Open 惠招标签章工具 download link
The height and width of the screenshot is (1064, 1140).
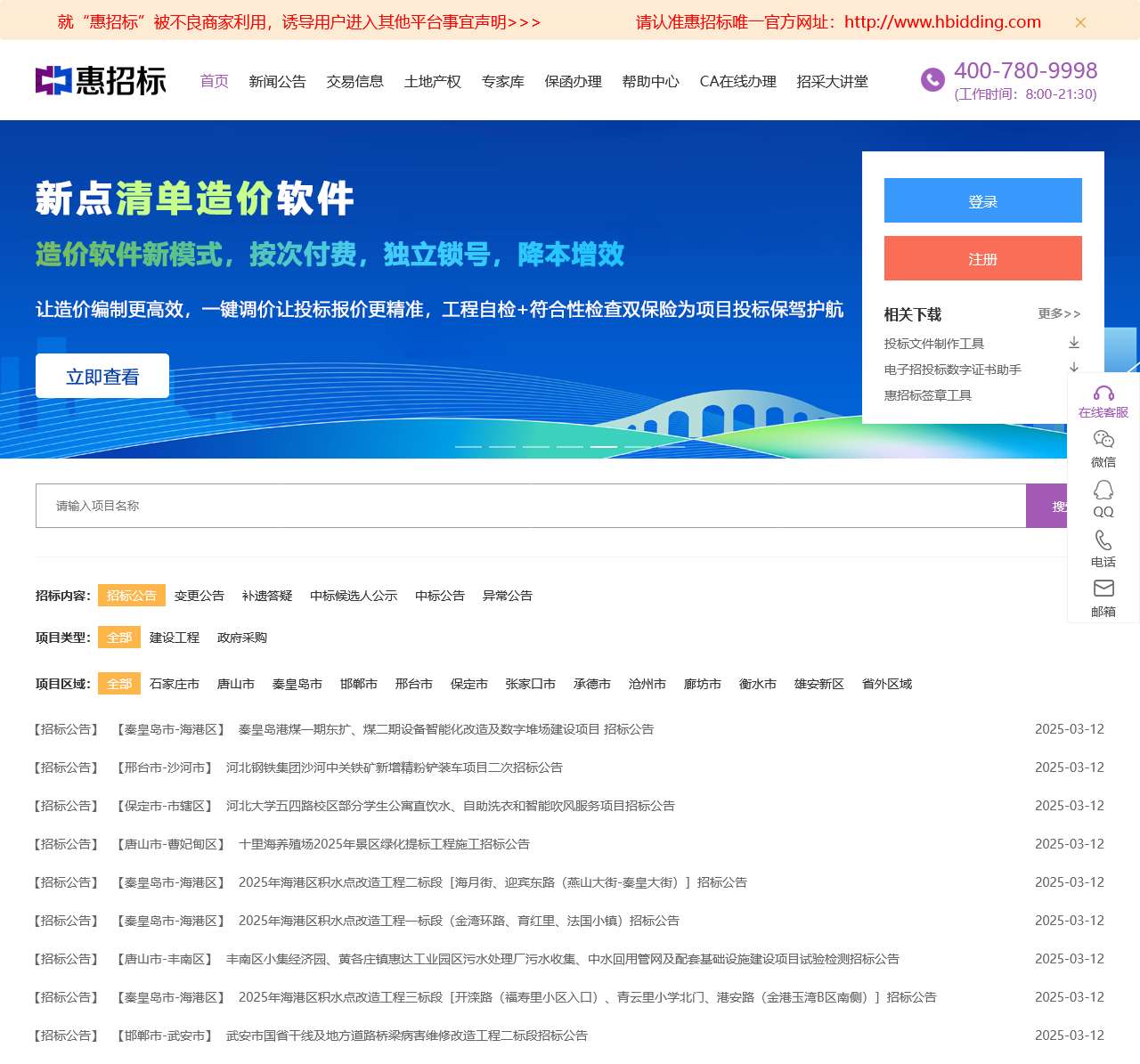click(928, 395)
